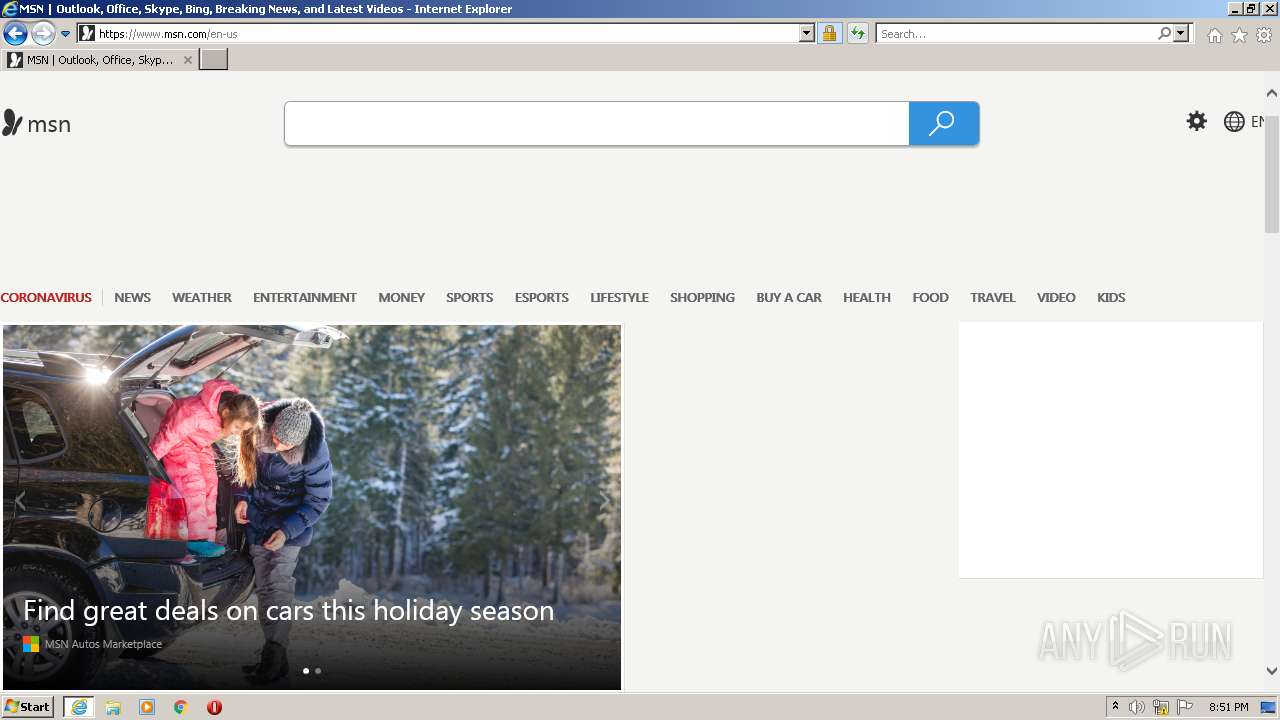Click the blue MSN search button
The image size is (1280, 720).
coord(944,123)
